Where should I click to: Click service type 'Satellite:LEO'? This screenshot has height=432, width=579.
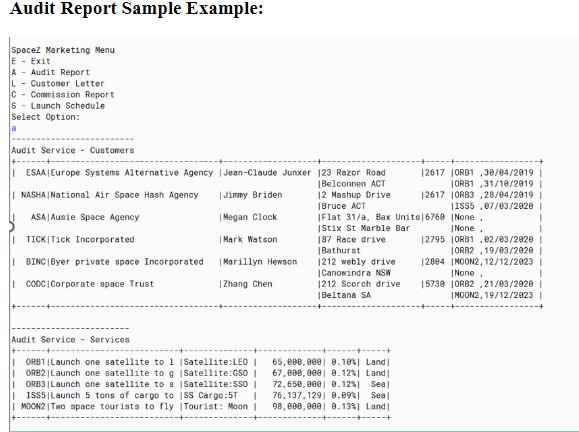coord(216,362)
